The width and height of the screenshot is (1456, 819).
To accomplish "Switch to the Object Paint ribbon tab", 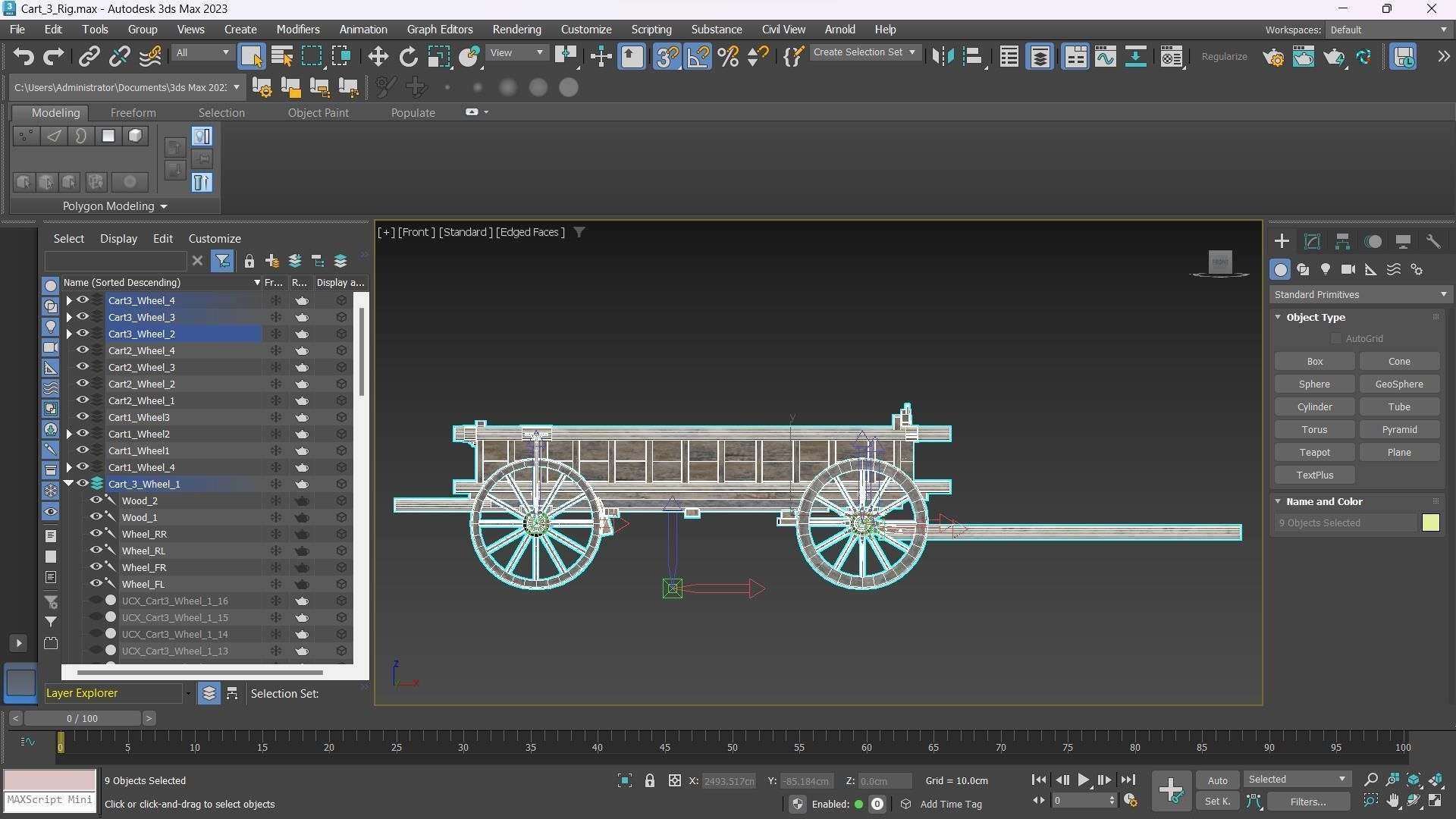I will point(318,112).
